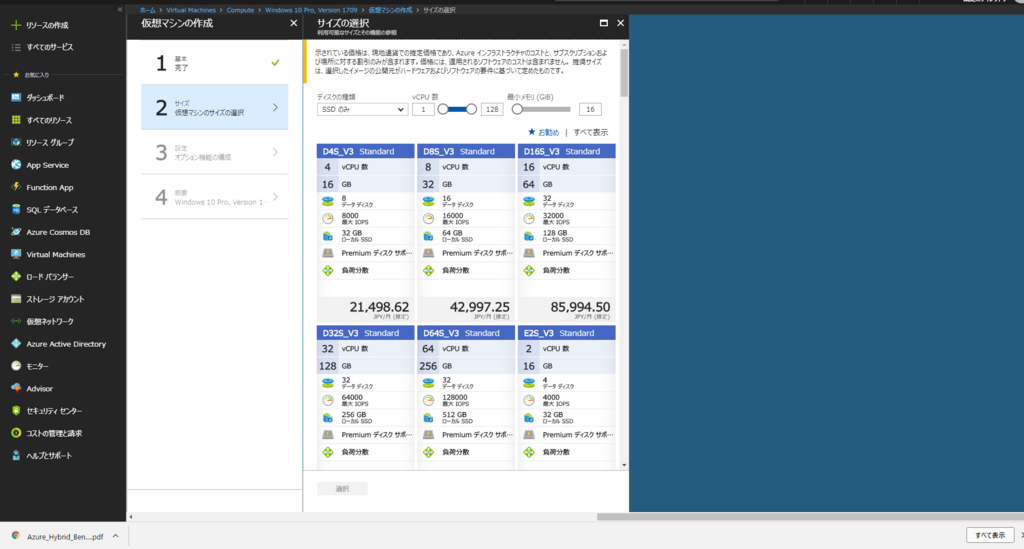Screen dimensions: 1024x549
Task: Click the すべて表示 size filter link
Action: [590, 133]
